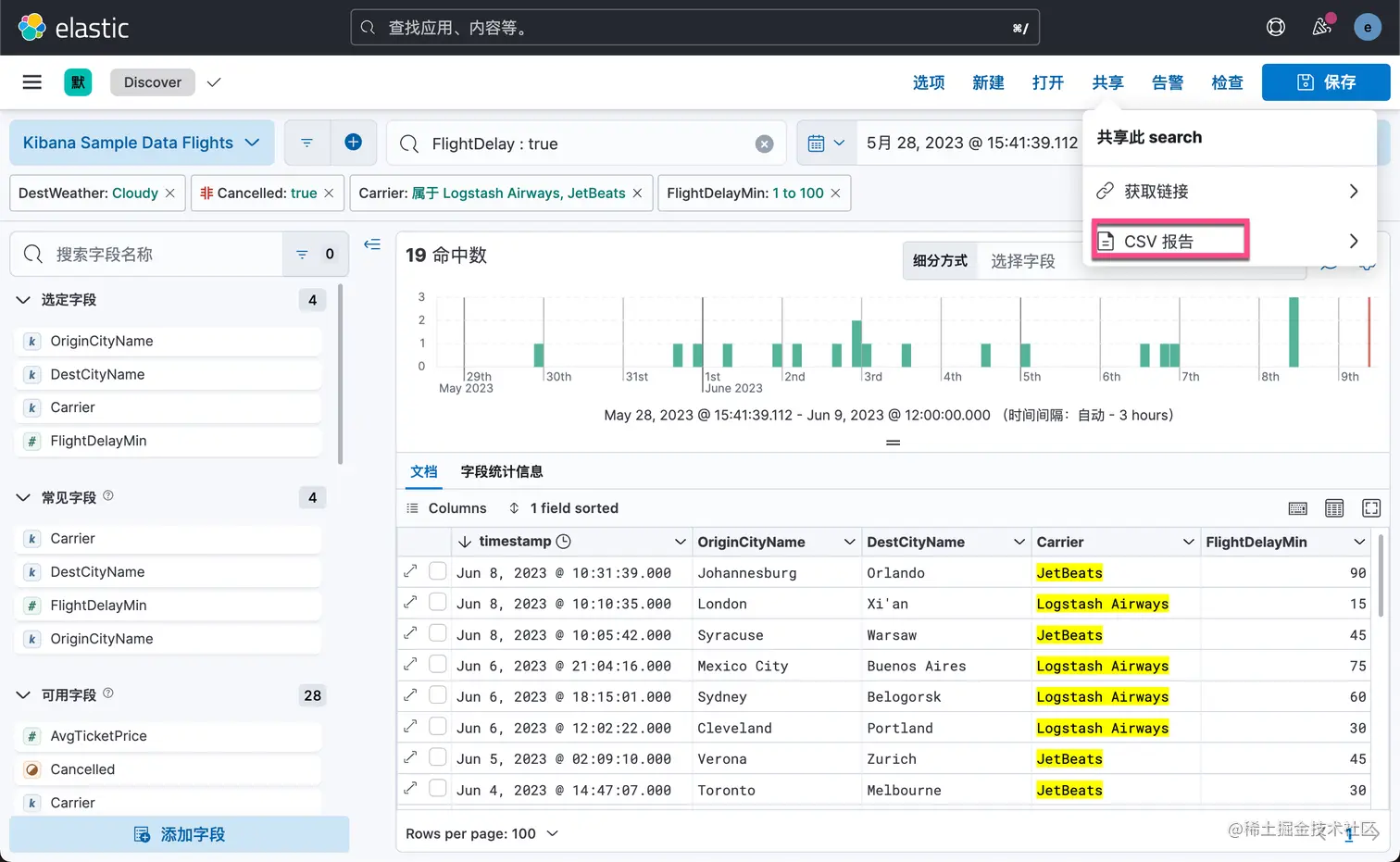Select the Verona row checkbox
The height and width of the screenshot is (862, 1400).
438,757
